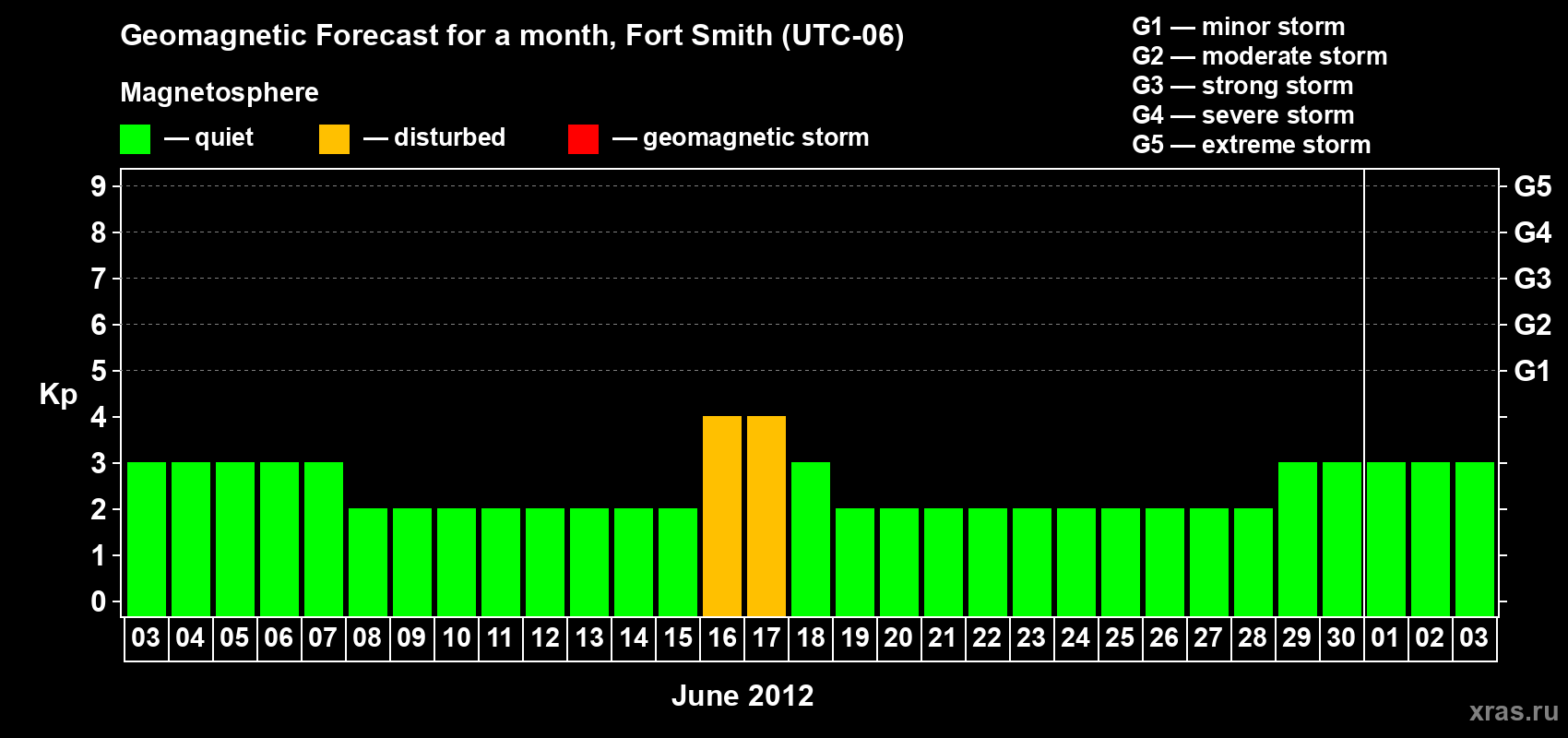Click the 'G1 — minor storm' legend line
1568x738 pixels.
point(1239,27)
